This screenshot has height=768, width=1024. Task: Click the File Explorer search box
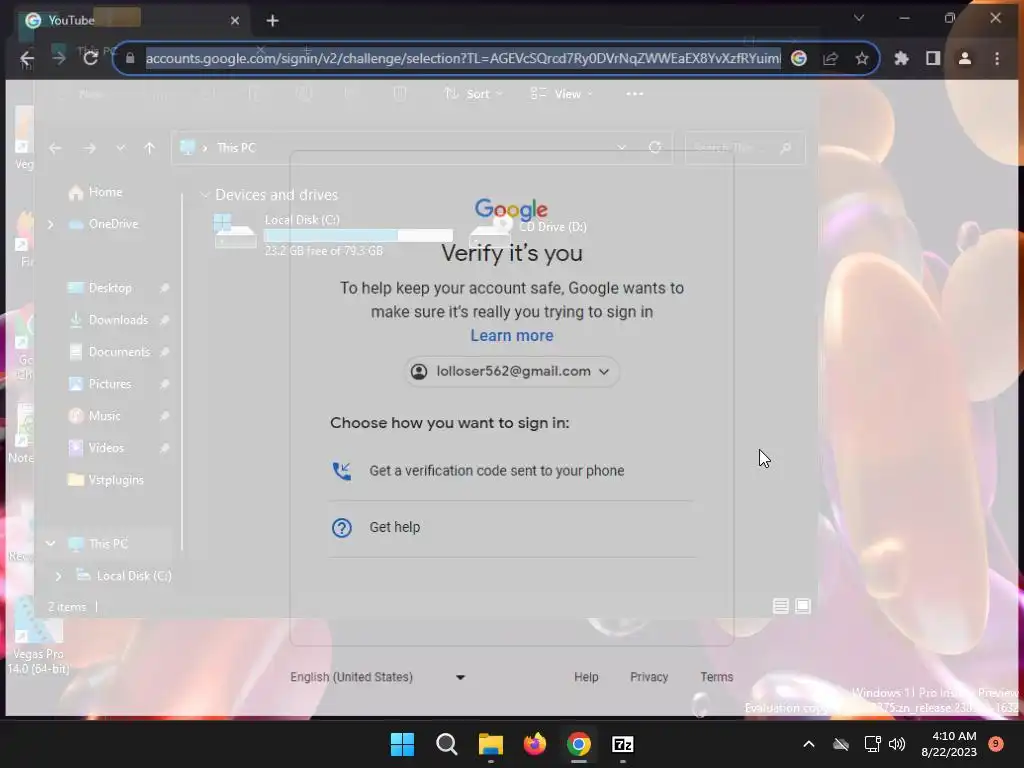744,148
